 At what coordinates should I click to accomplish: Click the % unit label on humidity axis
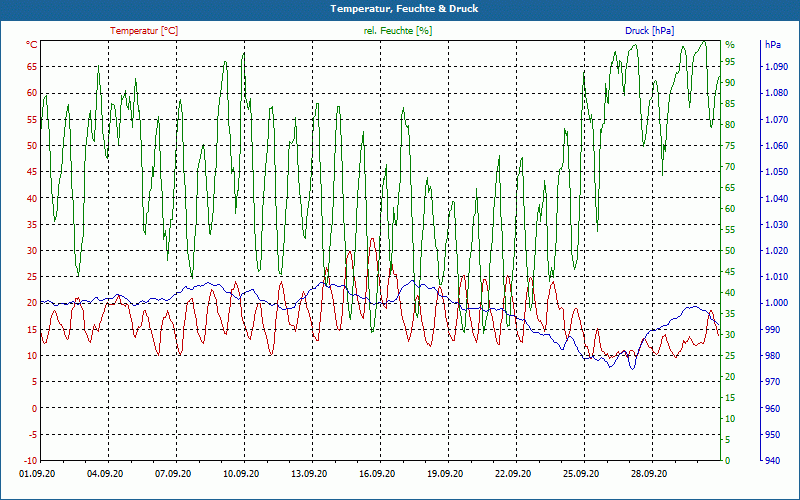730,45
